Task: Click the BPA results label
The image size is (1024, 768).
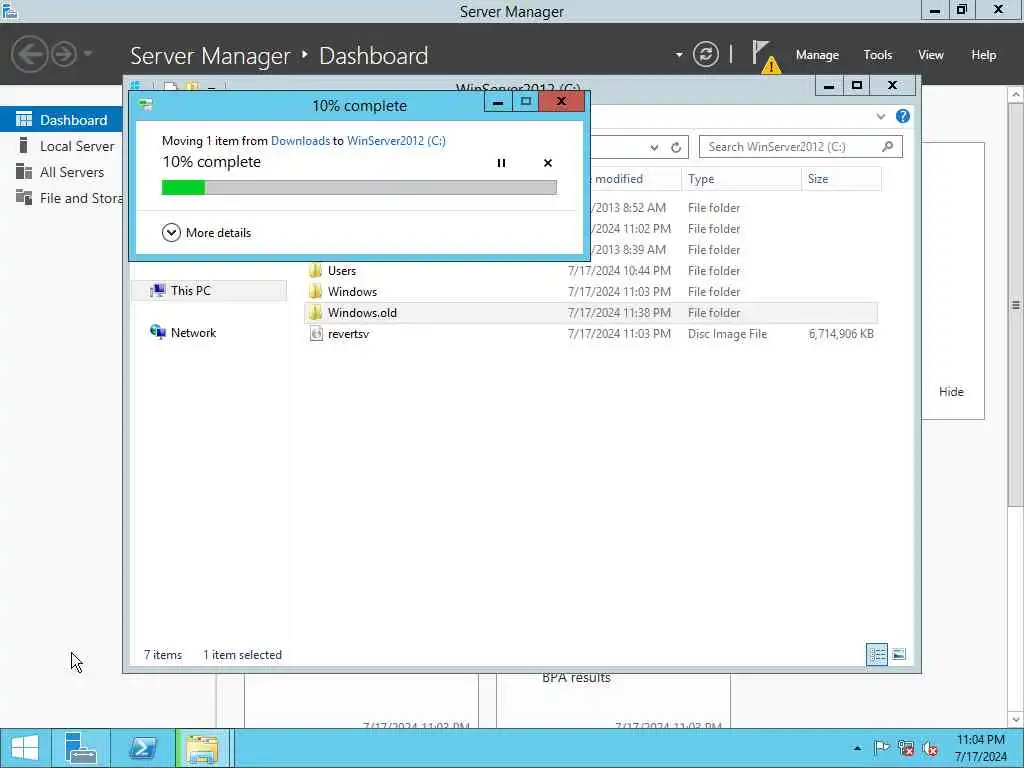Action: tap(576, 678)
